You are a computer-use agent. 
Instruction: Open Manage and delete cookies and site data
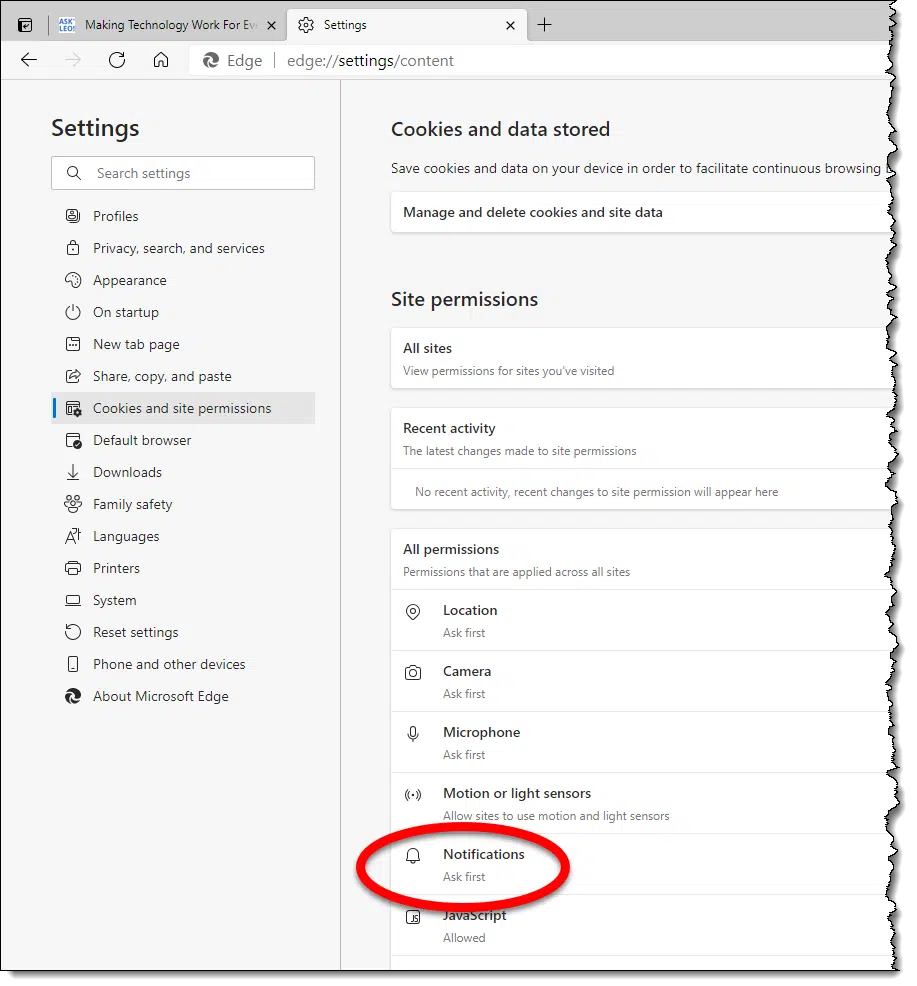tap(640, 213)
